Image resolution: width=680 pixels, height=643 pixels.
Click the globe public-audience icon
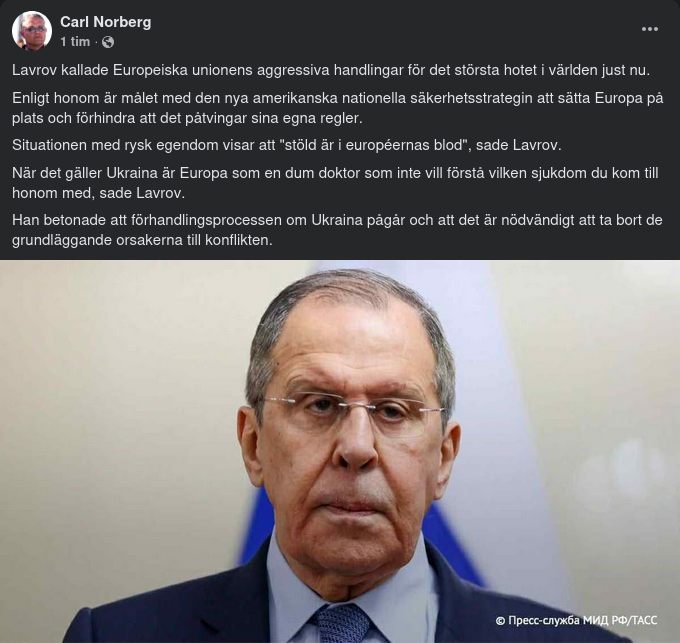pyautogui.click(x=108, y=42)
